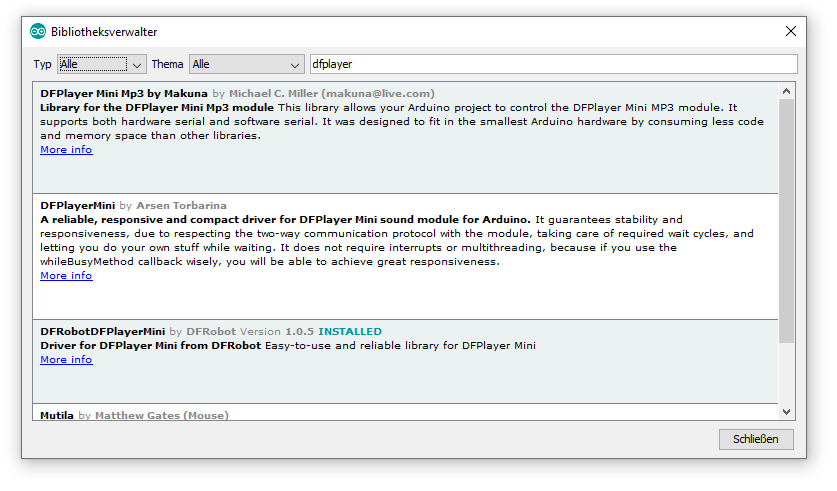Select the DFRobotDFPlayerMini library title
837x491 pixels.
pyautogui.click(x=102, y=331)
